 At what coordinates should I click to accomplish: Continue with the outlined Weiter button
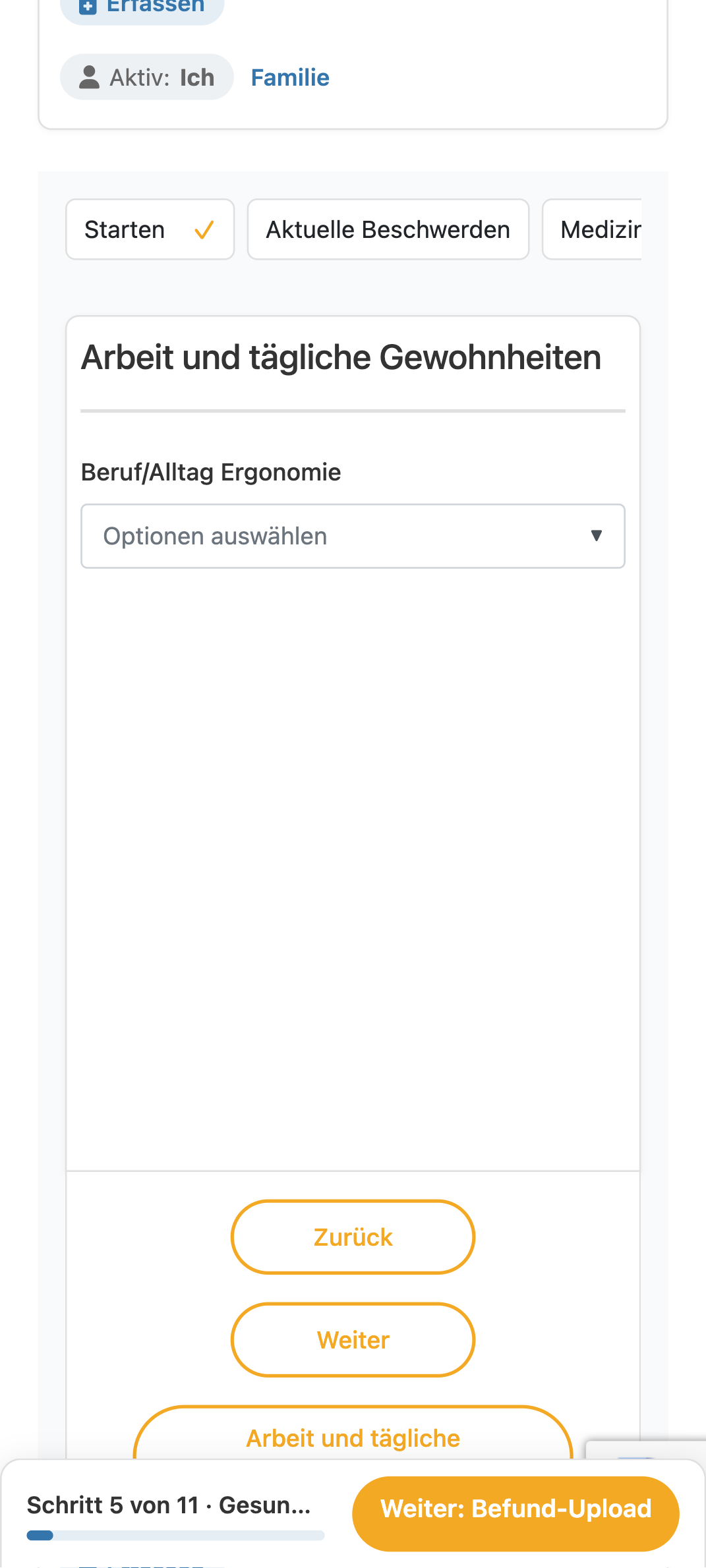pyautogui.click(x=353, y=1340)
